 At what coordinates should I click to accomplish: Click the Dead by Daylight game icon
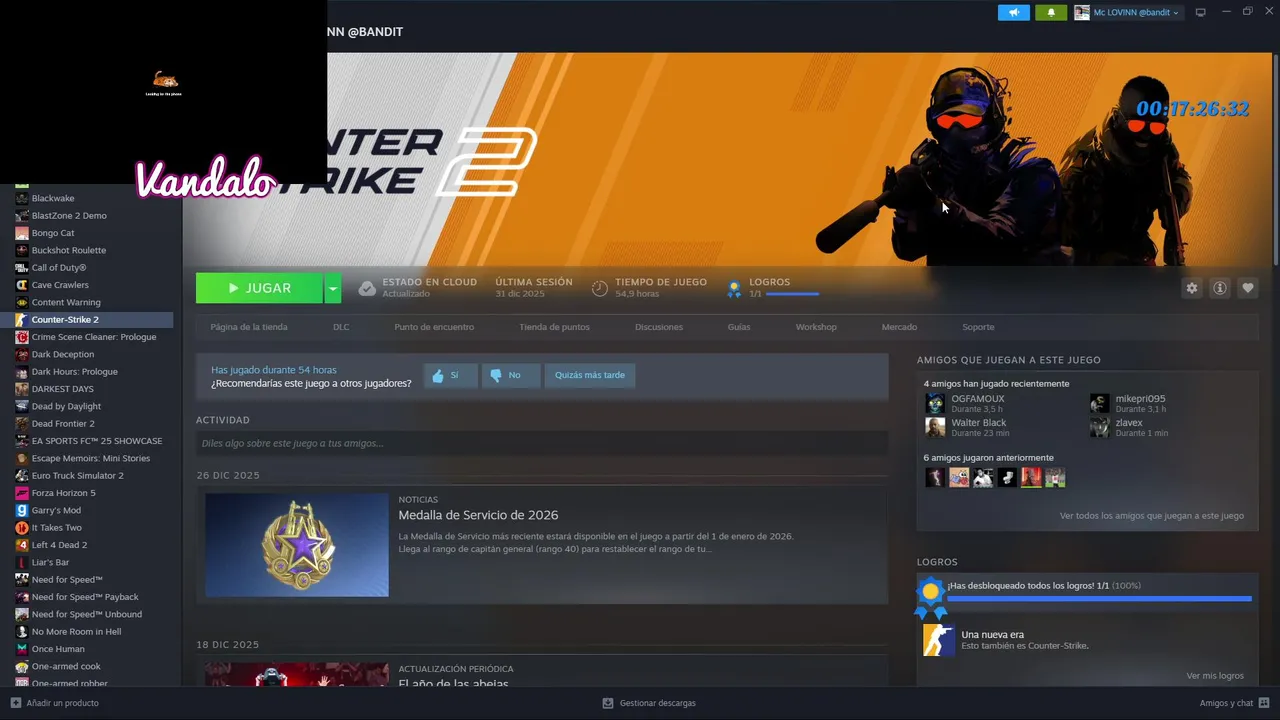point(22,406)
